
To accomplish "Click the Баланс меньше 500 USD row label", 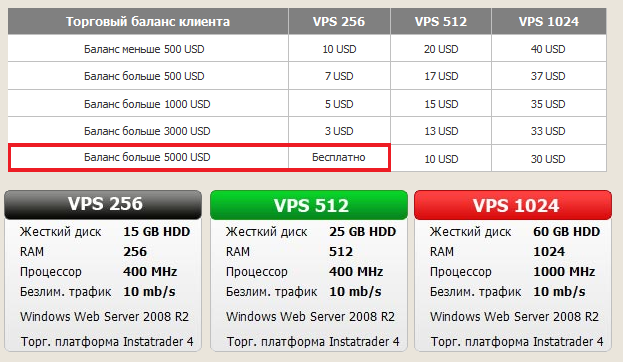I will 144,49.
